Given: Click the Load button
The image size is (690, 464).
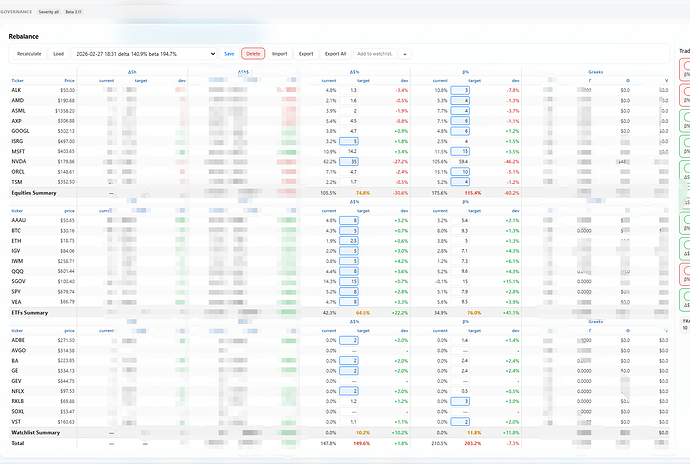Looking at the screenshot, I should (58, 53).
